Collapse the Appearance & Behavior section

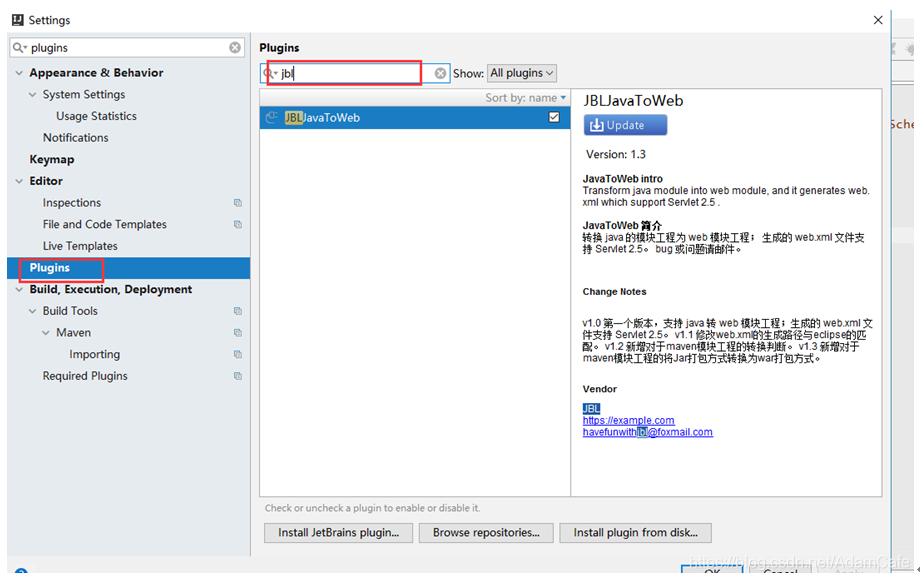tap(19, 73)
